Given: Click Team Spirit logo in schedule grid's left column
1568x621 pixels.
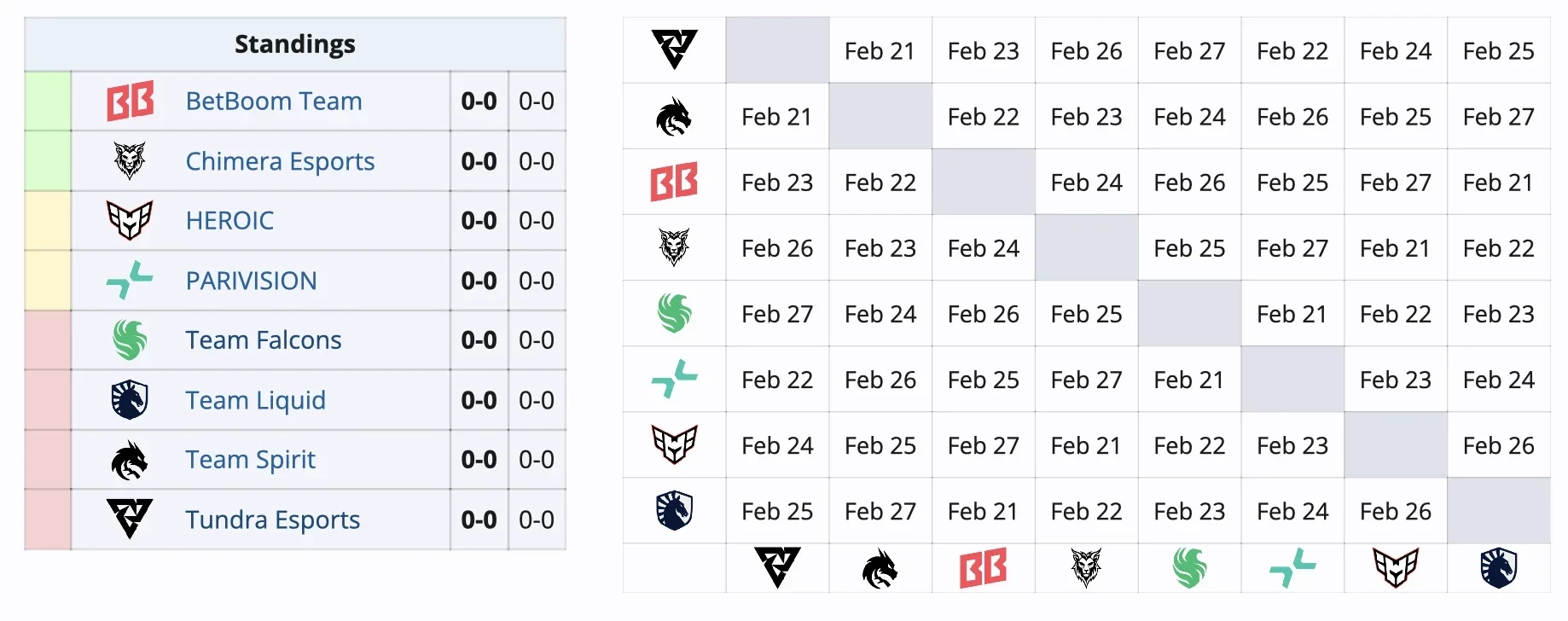Looking at the screenshot, I should [674, 117].
